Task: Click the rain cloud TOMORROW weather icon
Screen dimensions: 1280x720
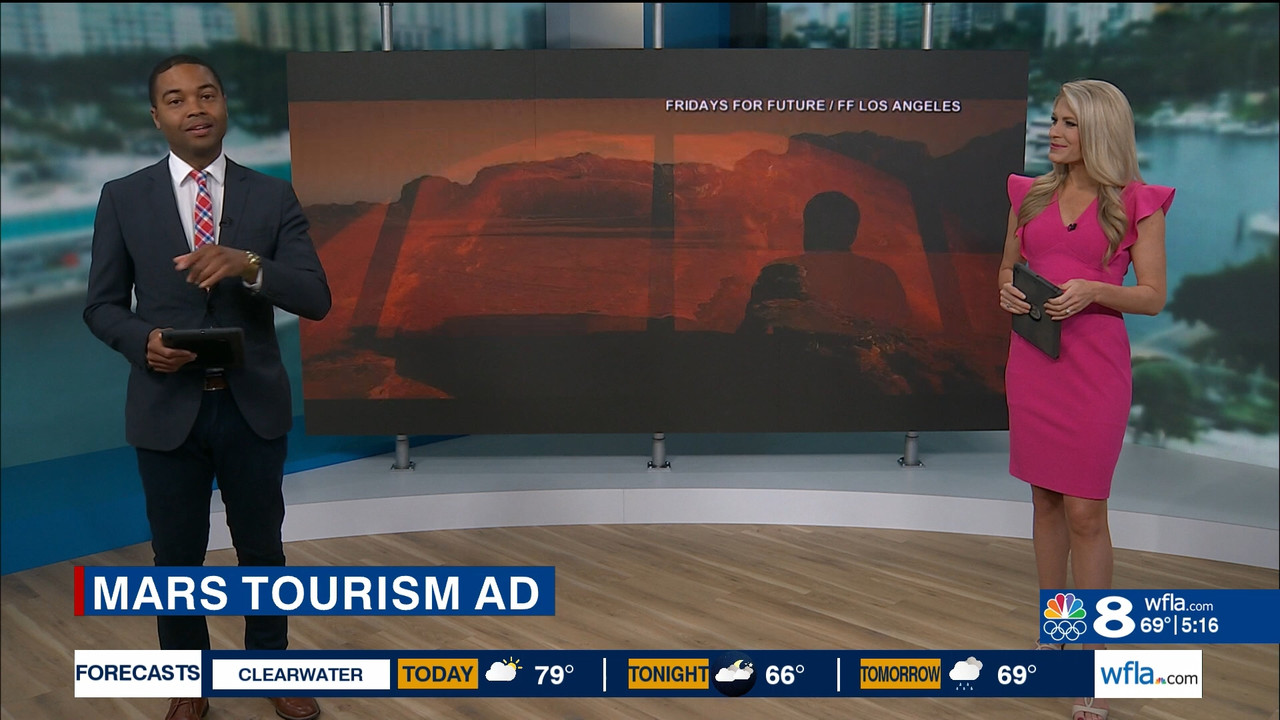Action: pos(966,674)
